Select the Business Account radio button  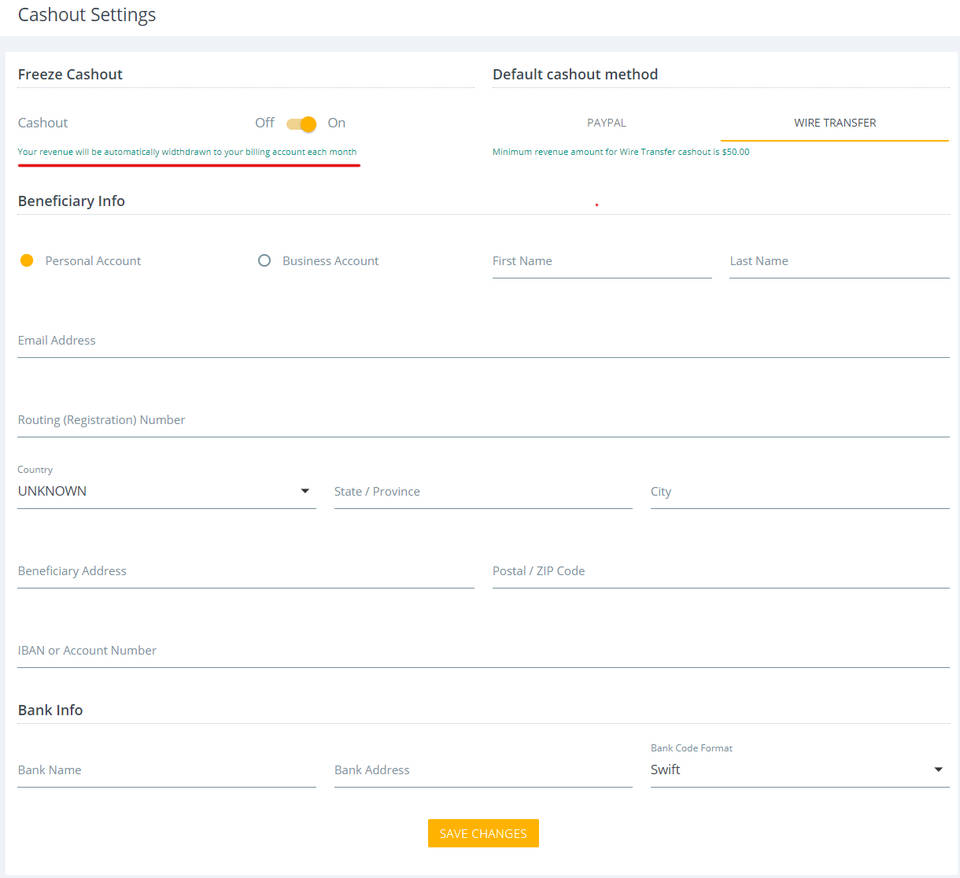pos(264,260)
